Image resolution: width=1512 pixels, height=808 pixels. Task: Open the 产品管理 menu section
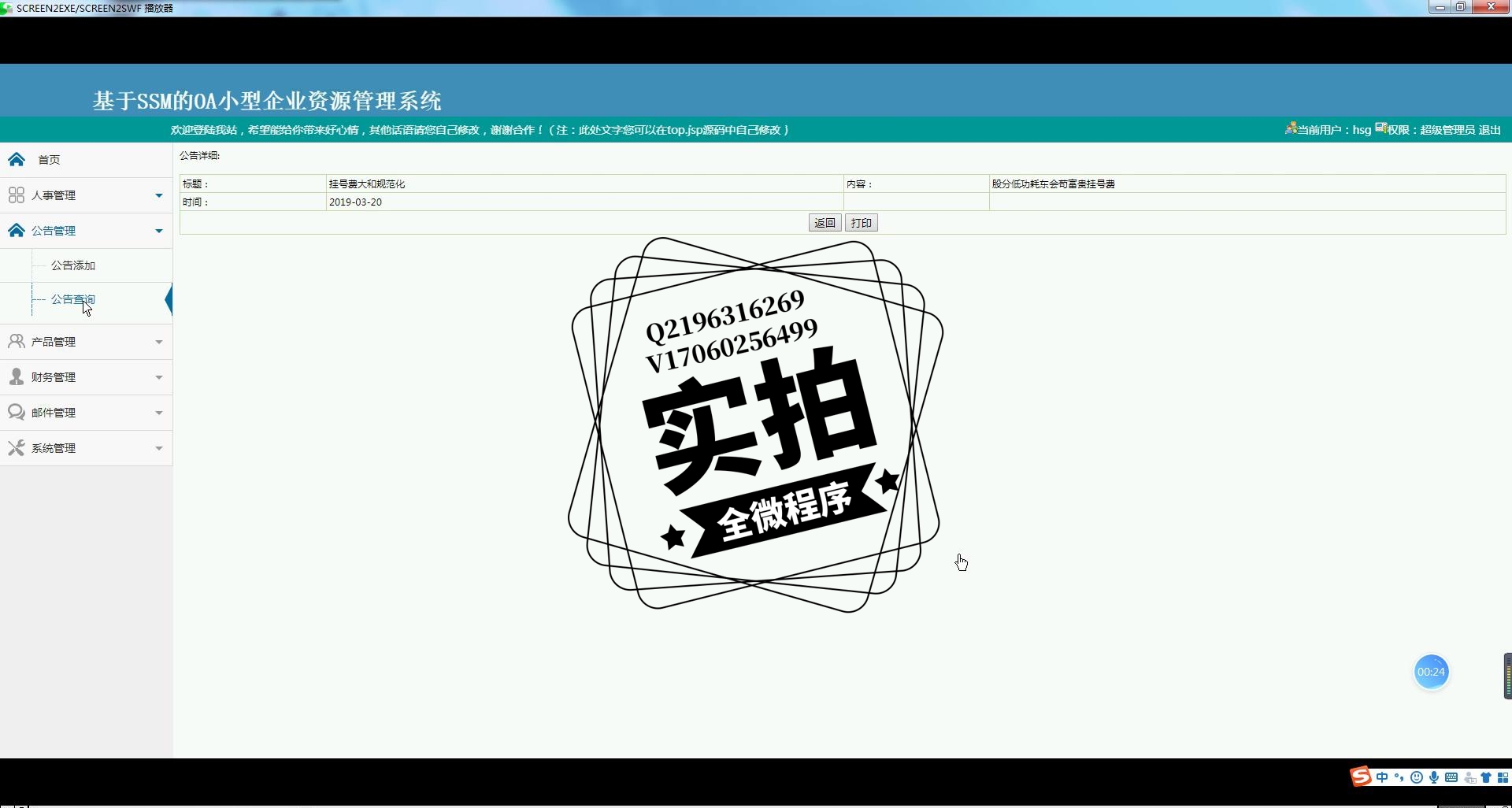[x=86, y=341]
